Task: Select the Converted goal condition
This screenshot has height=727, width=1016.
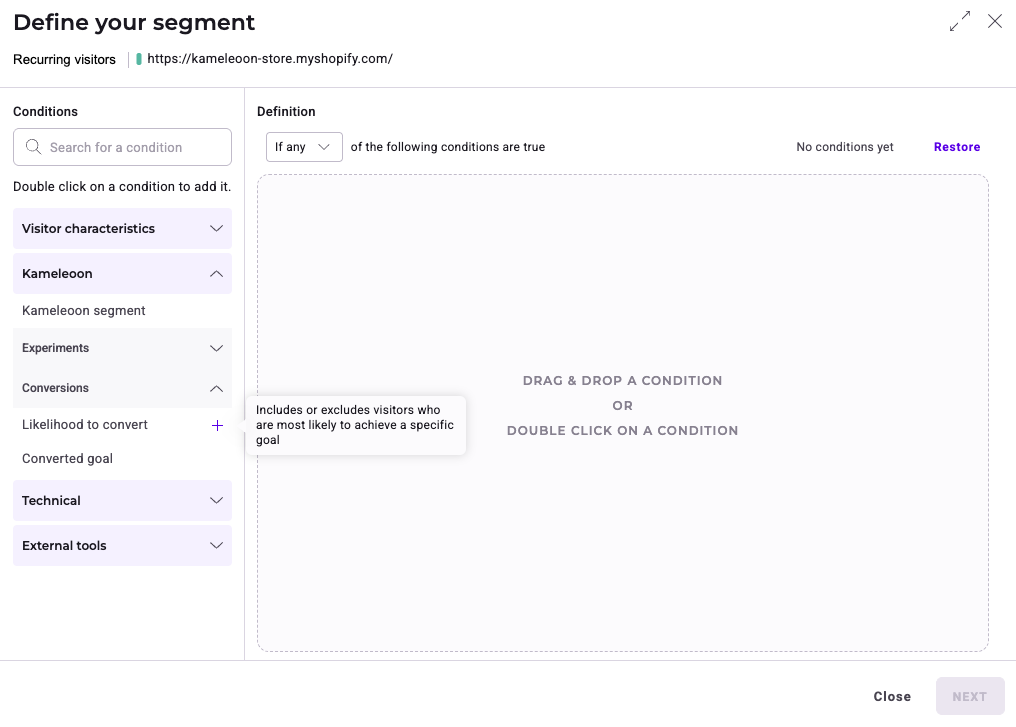Action: click(x=67, y=459)
